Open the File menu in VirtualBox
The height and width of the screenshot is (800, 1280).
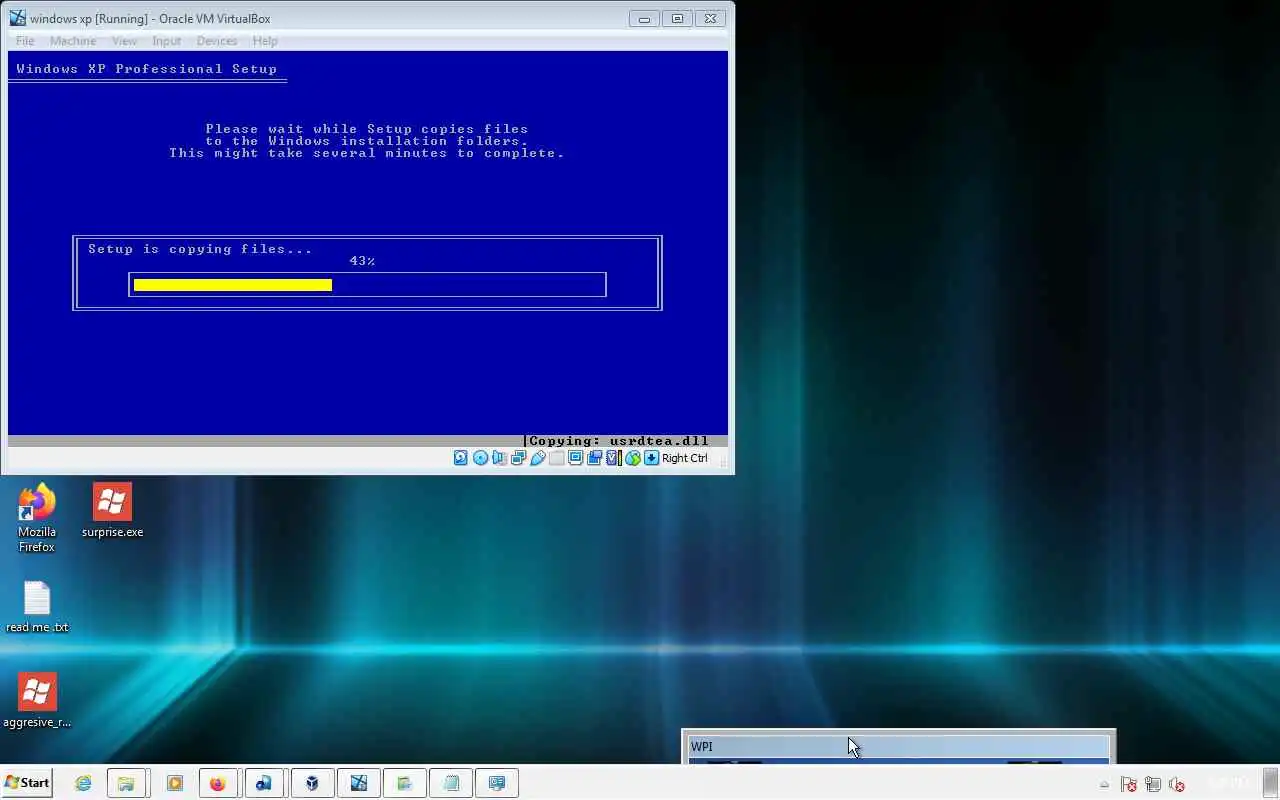click(25, 41)
